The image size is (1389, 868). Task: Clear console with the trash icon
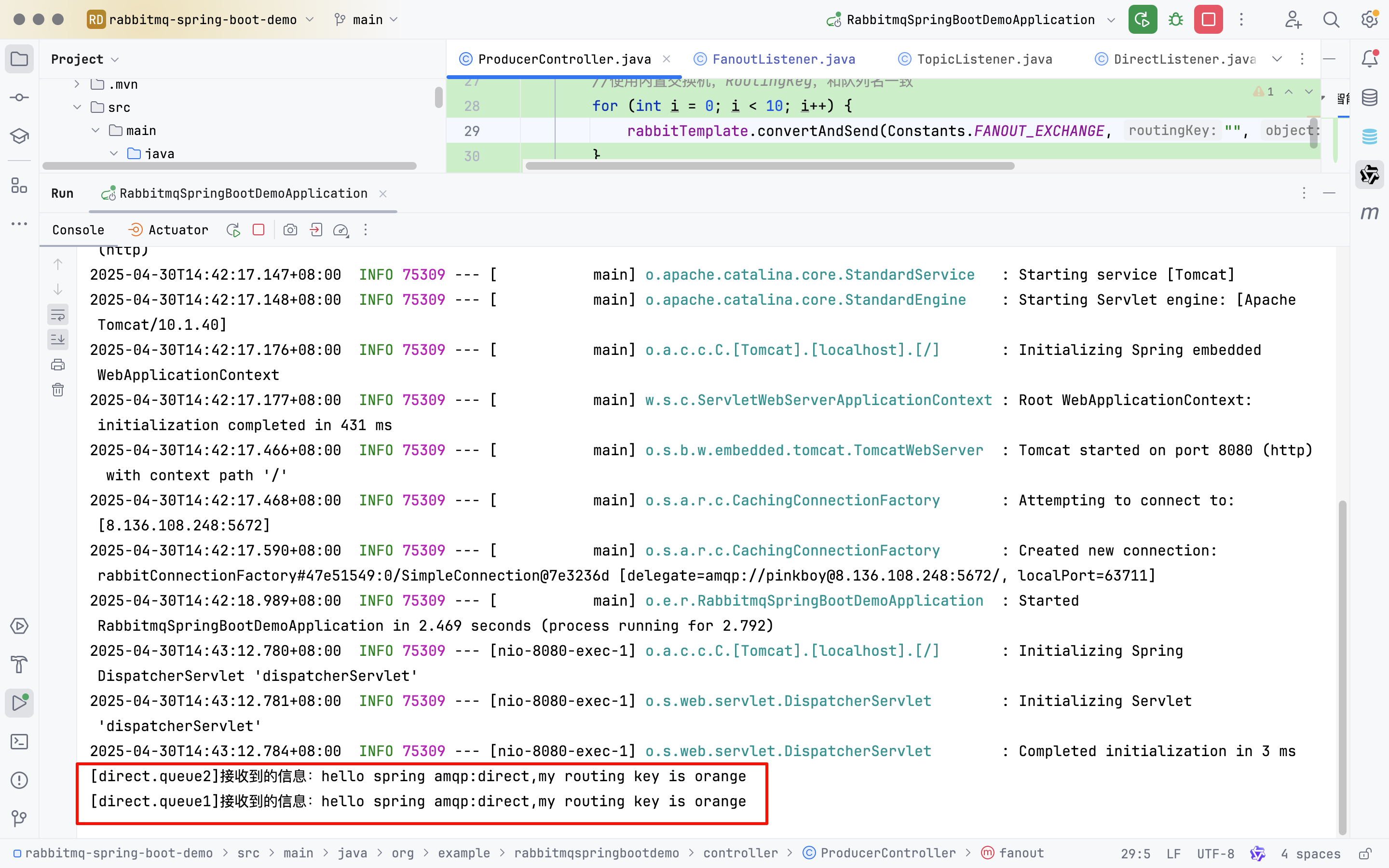coord(58,391)
